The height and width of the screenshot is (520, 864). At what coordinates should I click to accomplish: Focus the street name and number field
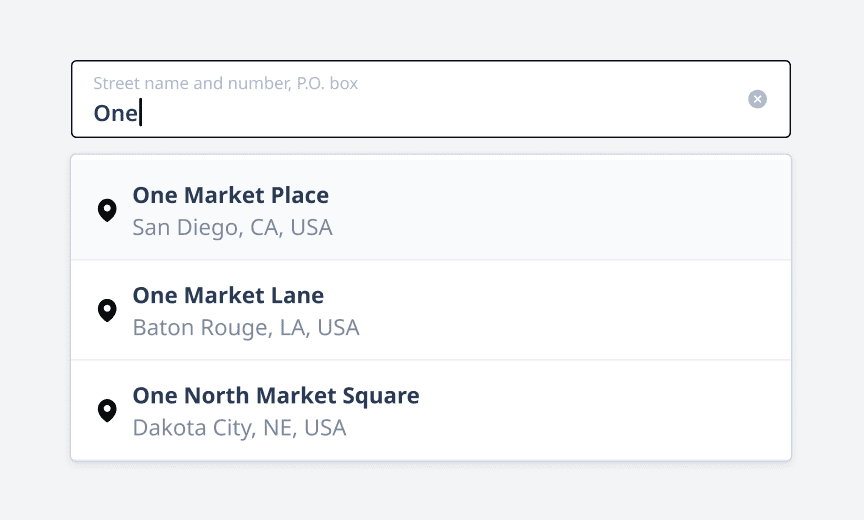point(431,99)
